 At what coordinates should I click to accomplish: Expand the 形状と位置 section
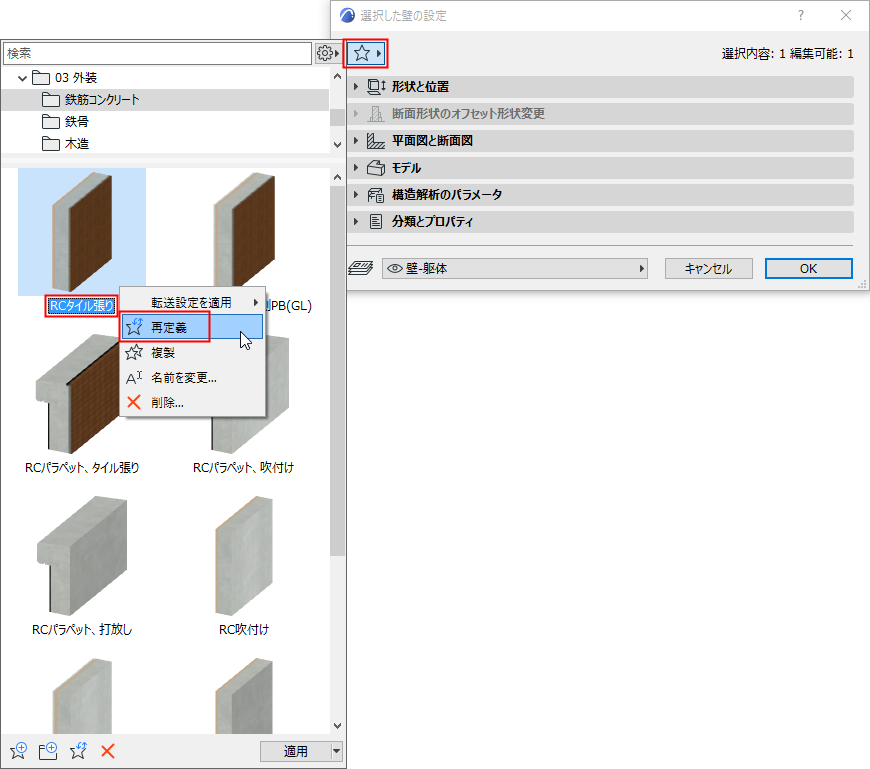pos(356,87)
